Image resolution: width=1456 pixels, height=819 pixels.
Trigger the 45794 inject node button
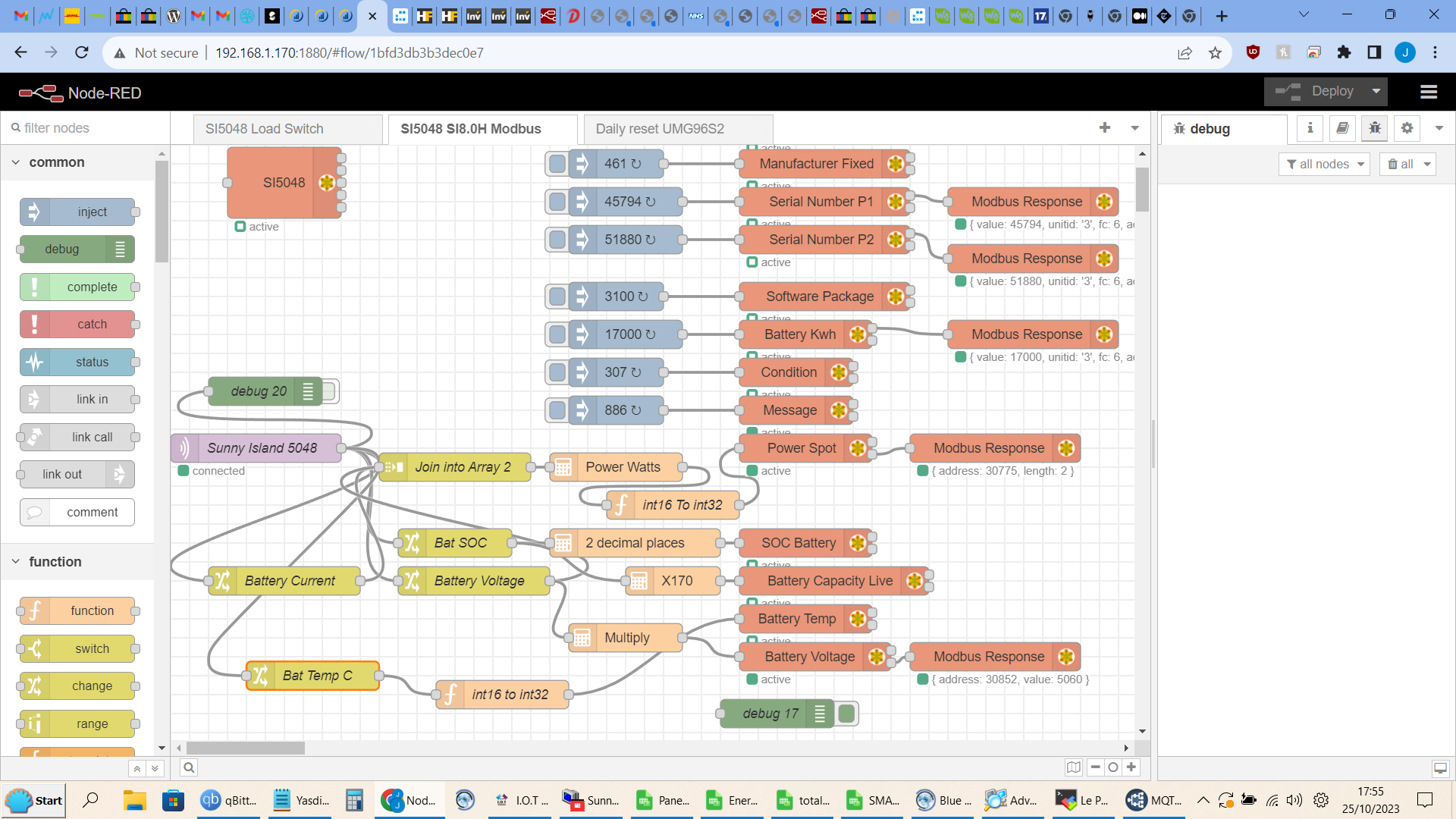click(557, 202)
